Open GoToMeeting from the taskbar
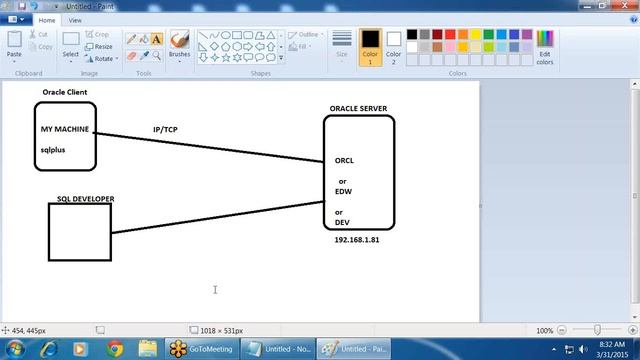The image size is (640, 360). [201, 349]
